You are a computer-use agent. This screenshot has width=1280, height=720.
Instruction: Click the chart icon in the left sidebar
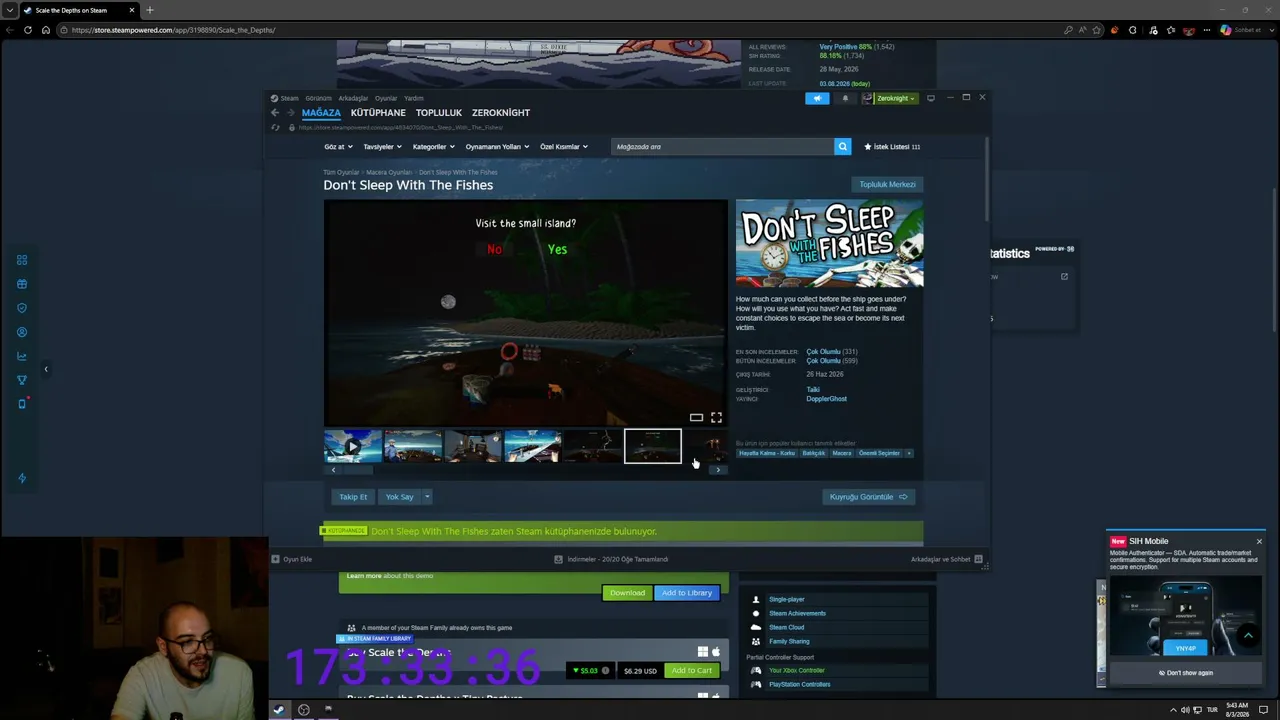tap(22, 356)
